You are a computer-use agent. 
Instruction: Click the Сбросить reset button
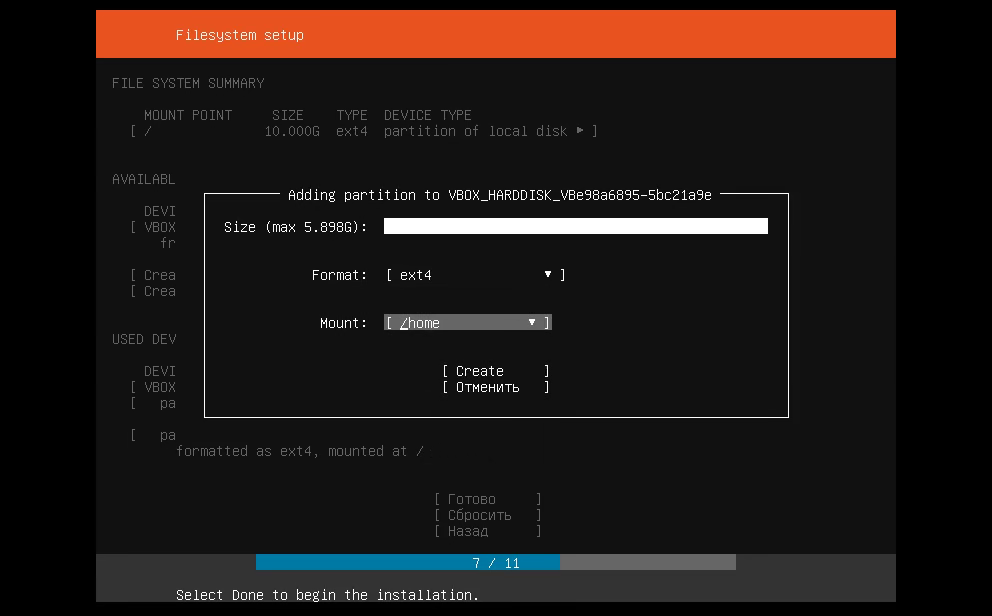(x=487, y=515)
